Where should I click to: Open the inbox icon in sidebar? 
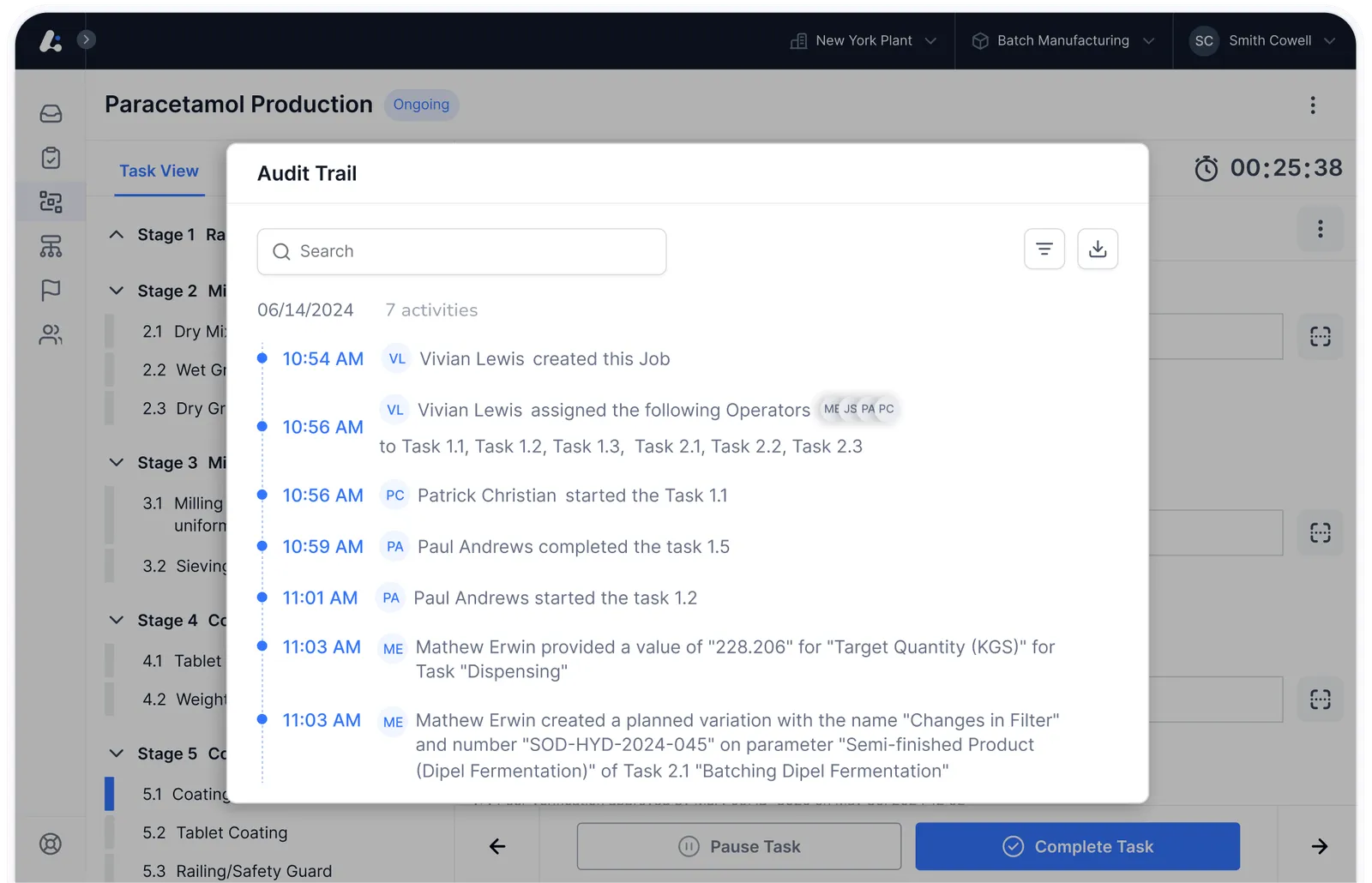click(x=51, y=113)
